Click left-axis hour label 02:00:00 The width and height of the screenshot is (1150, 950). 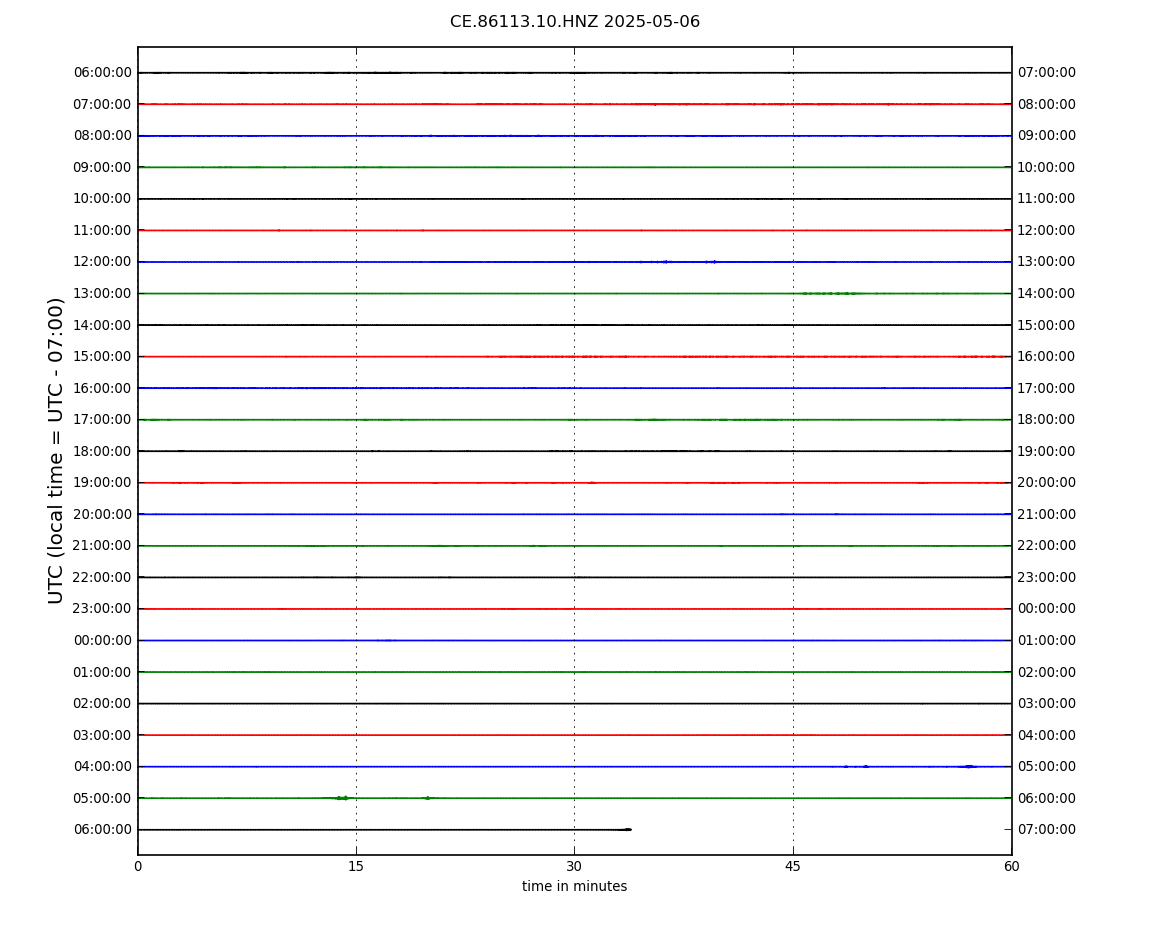tap(103, 704)
